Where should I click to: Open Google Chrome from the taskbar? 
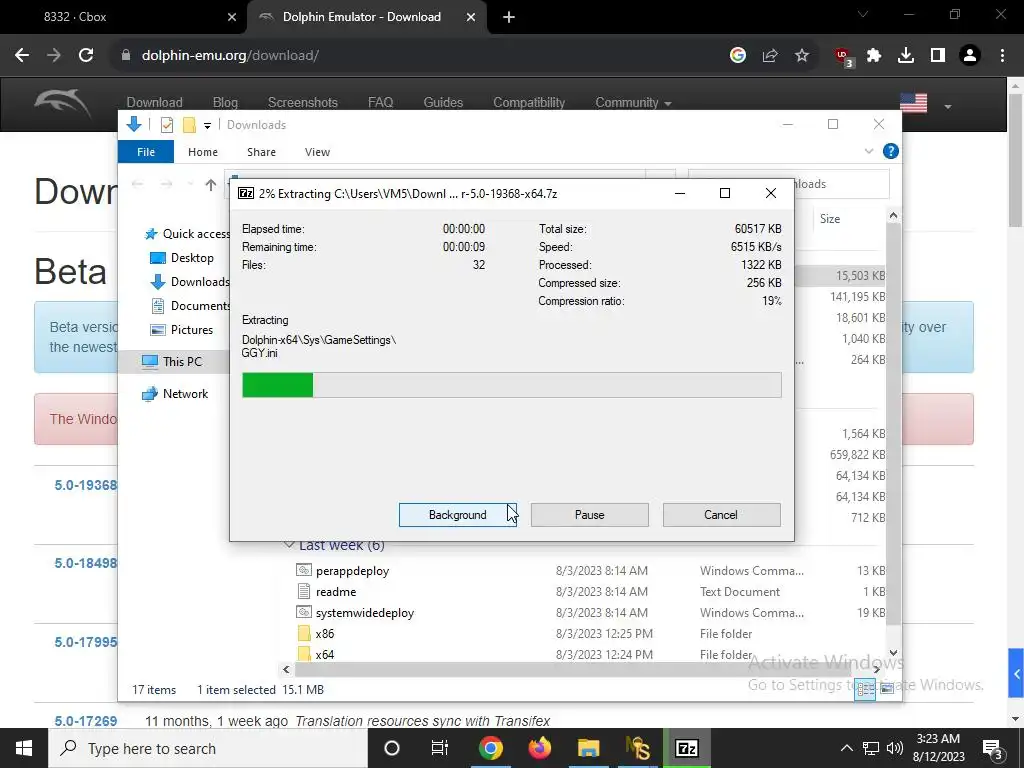(x=490, y=748)
